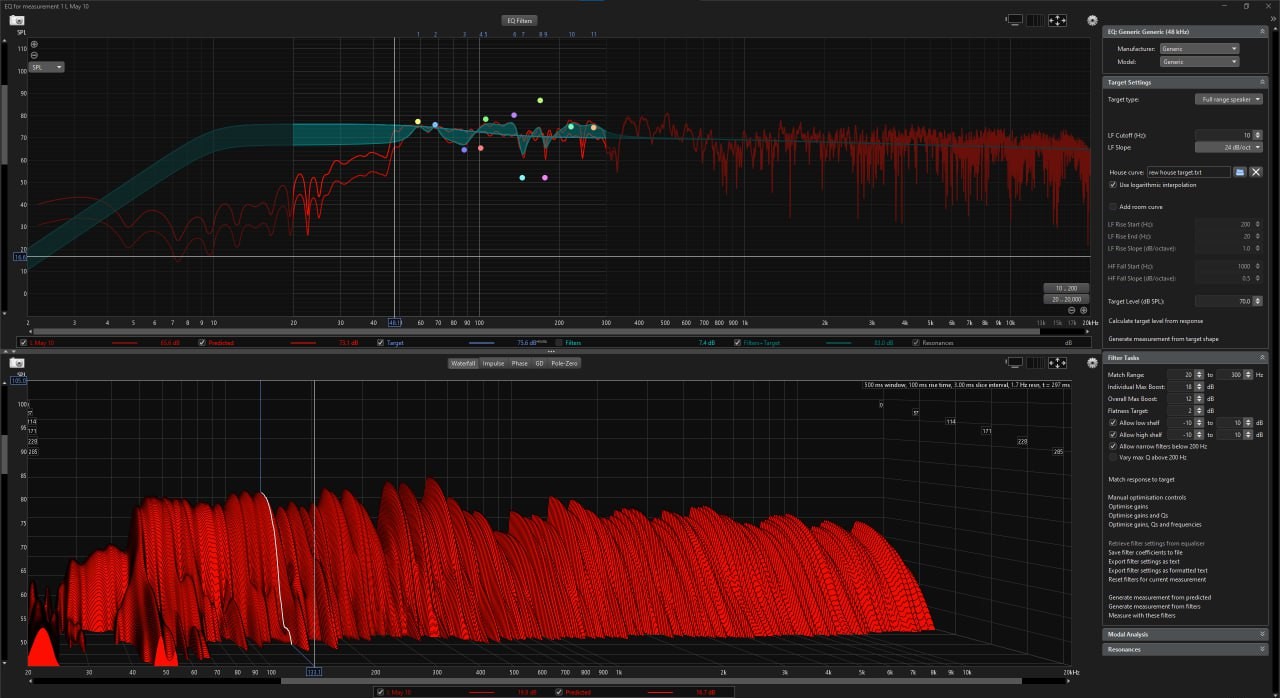Open graph settings gear icon
The height and width of the screenshot is (698, 1280).
(x=1092, y=20)
